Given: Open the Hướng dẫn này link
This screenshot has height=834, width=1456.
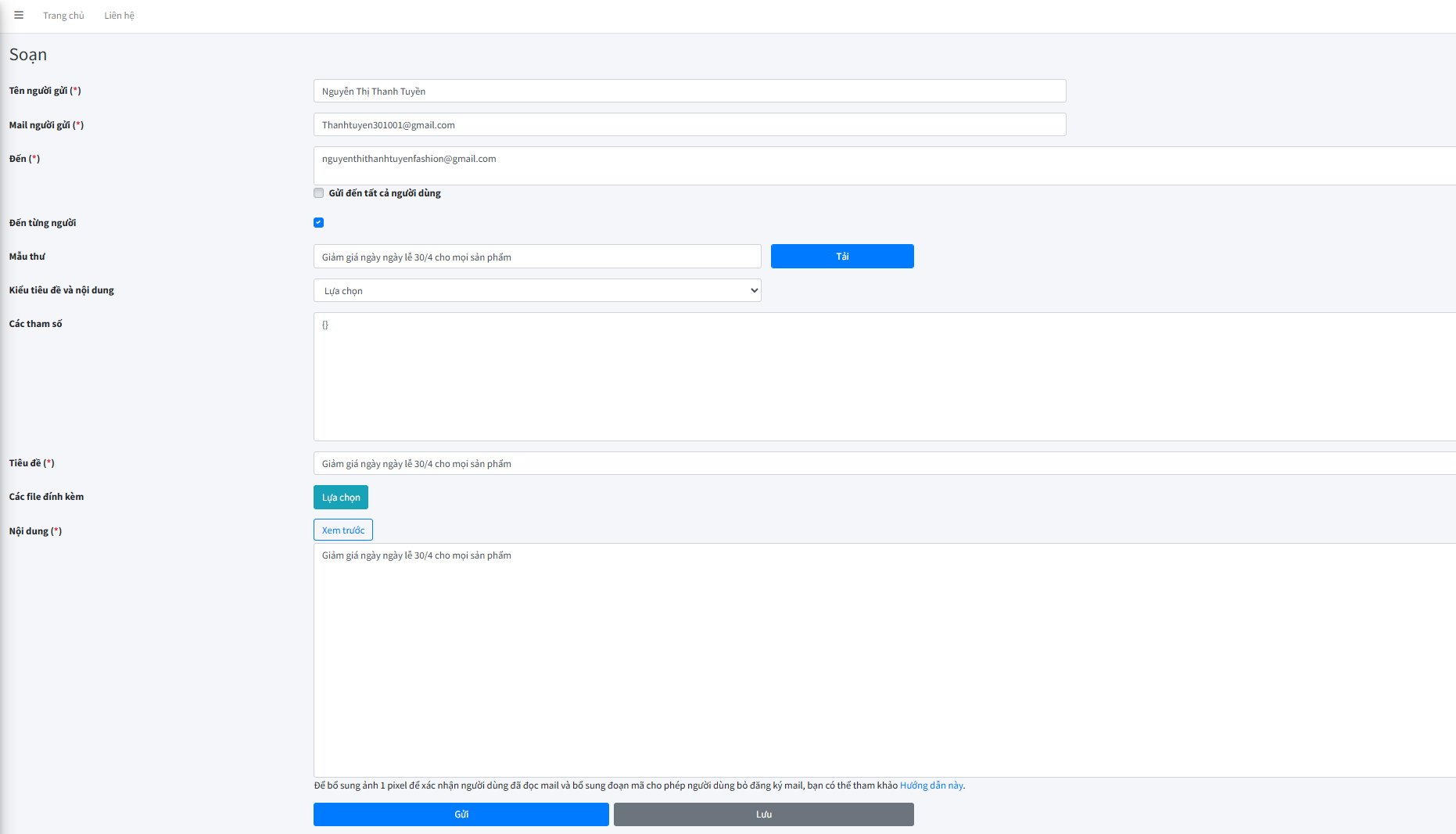Looking at the screenshot, I should [x=931, y=785].
